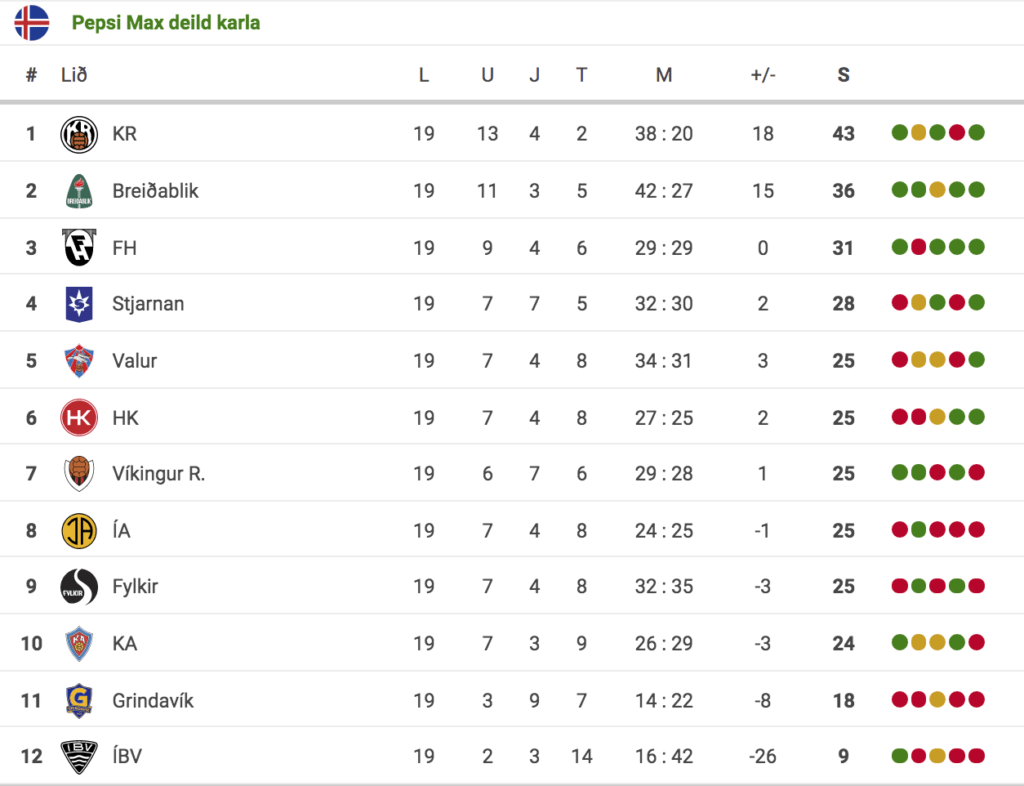The image size is (1024, 786).
Task: Select the Víkingur R. team name
Action: (x=159, y=474)
